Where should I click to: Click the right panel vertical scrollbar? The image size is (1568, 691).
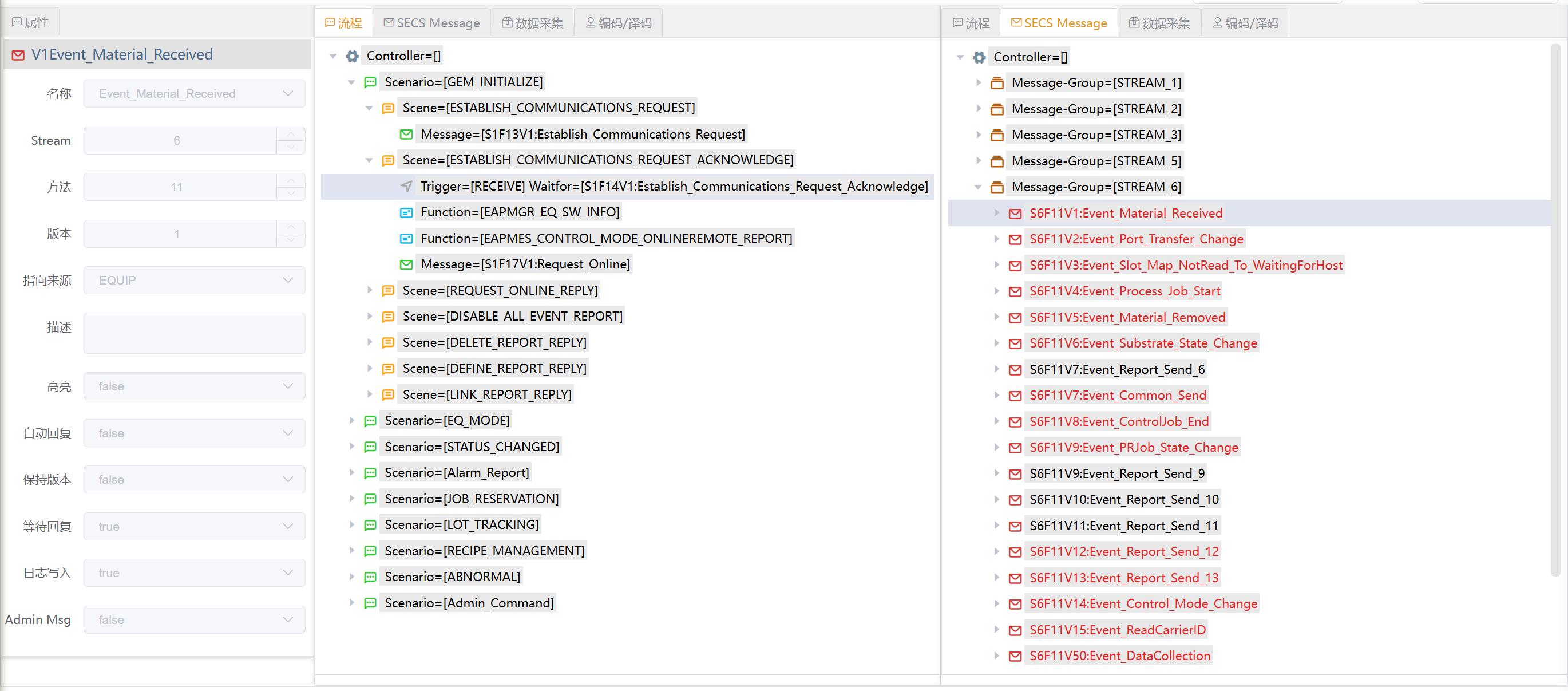(1557, 309)
